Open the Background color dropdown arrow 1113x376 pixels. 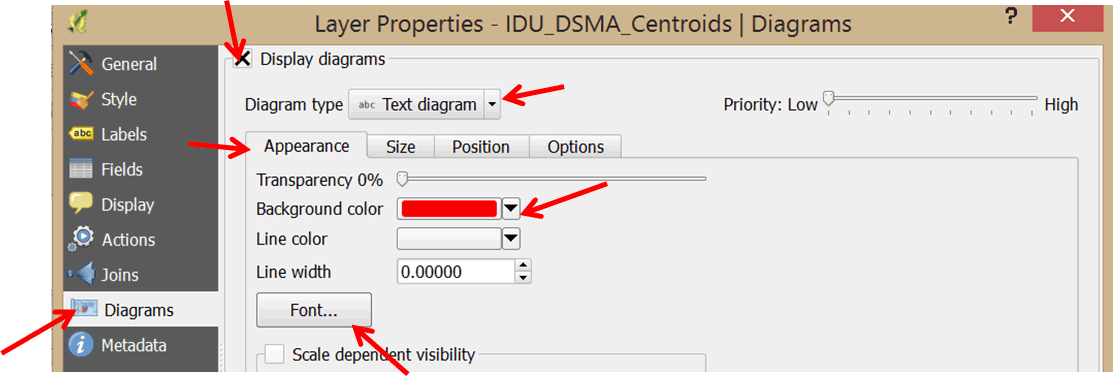pyautogui.click(x=511, y=209)
